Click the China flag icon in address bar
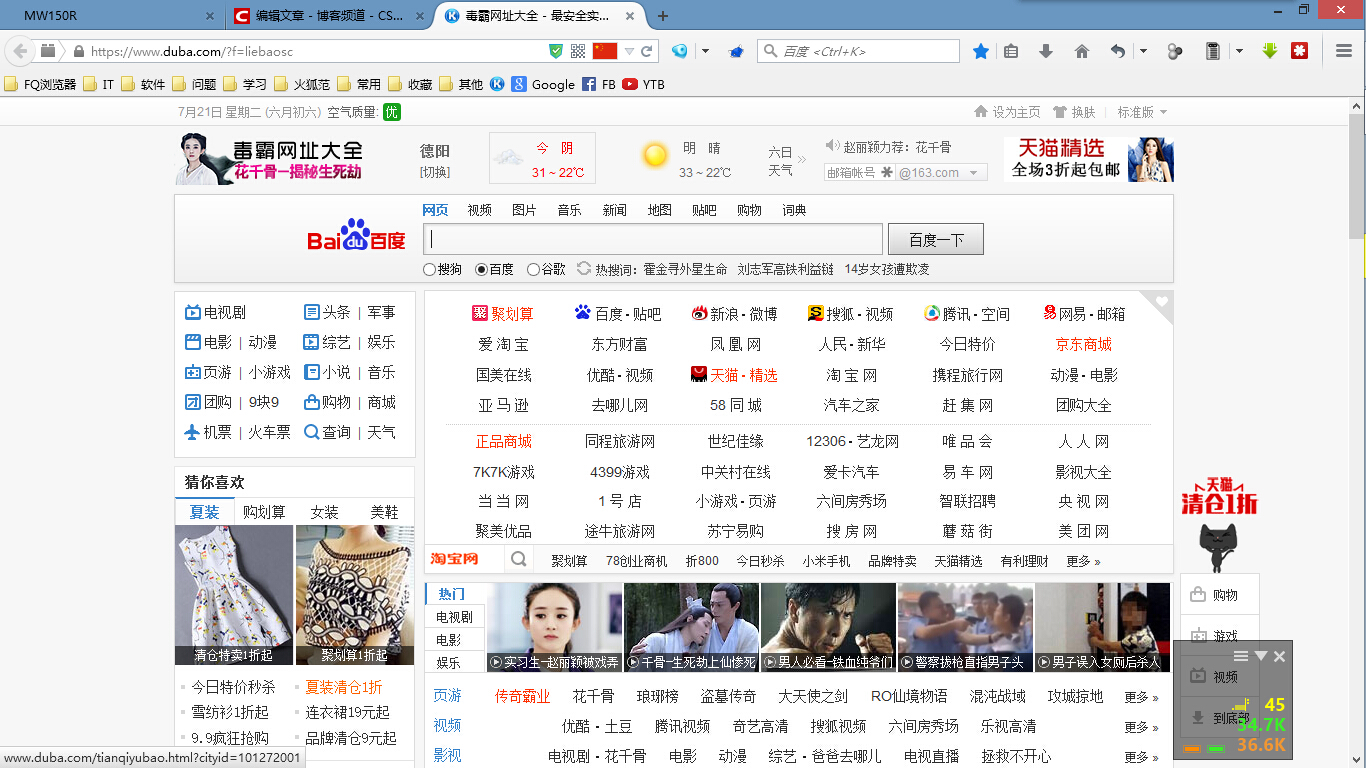This screenshot has width=1366, height=768. coord(605,51)
